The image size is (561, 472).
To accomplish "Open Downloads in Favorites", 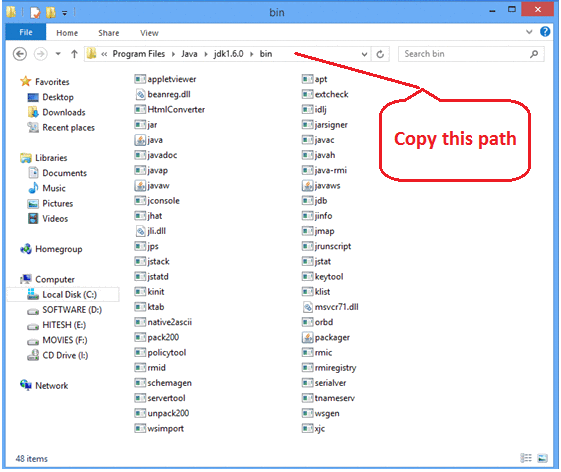I will [x=64, y=112].
